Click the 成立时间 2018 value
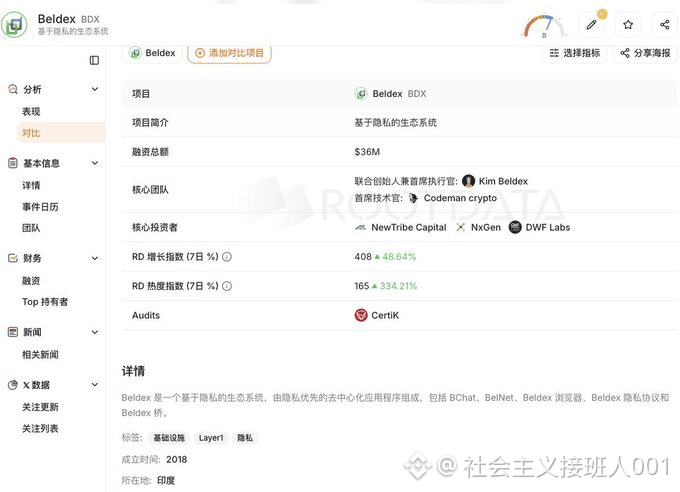 pos(177,459)
